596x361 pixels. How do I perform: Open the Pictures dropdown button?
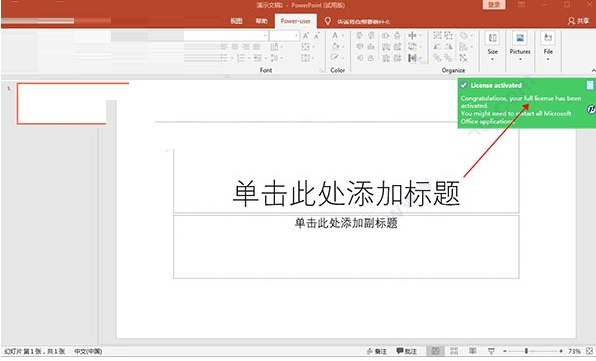(x=520, y=46)
